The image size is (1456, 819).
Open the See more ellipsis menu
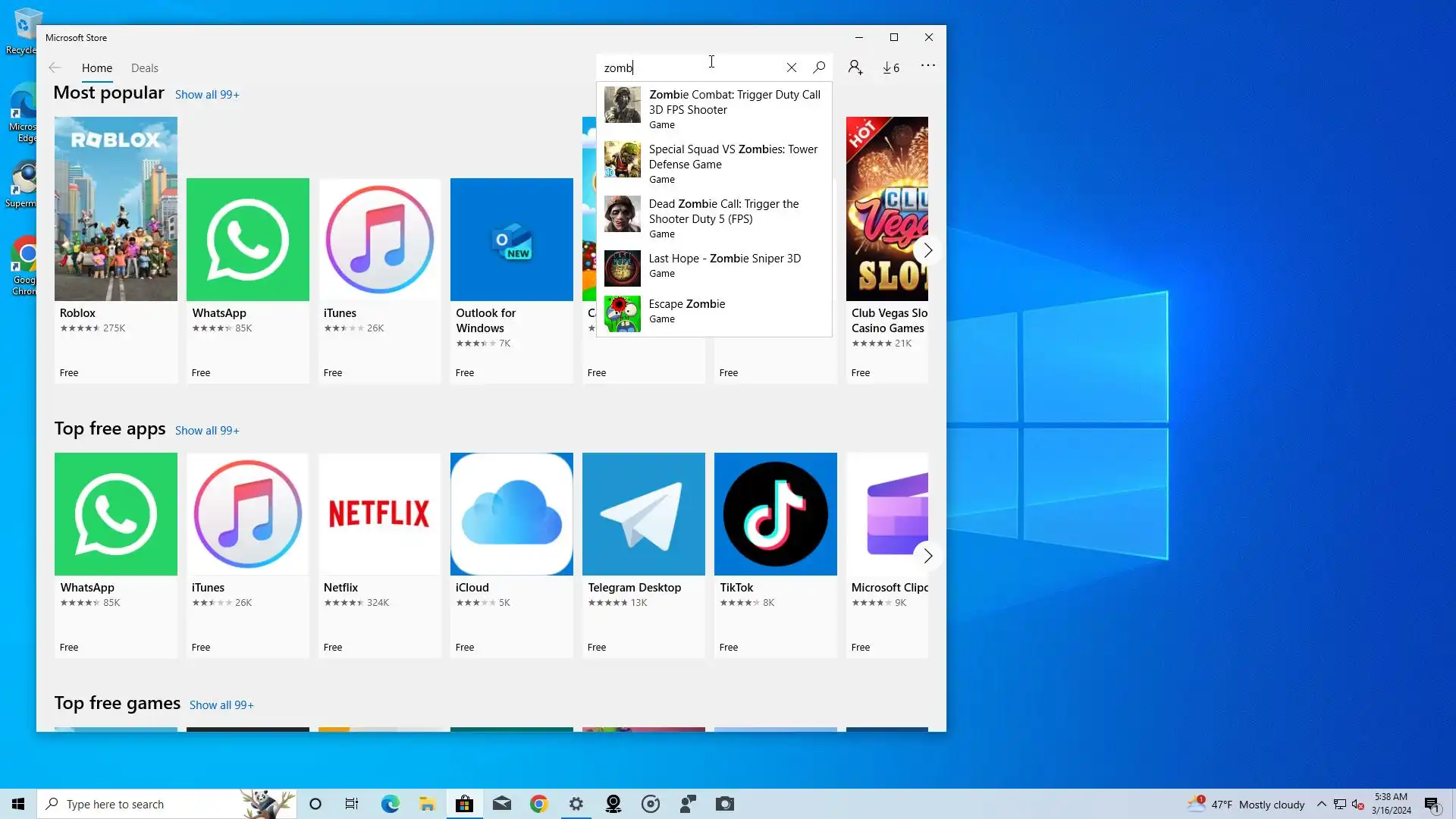click(x=927, y=66)
